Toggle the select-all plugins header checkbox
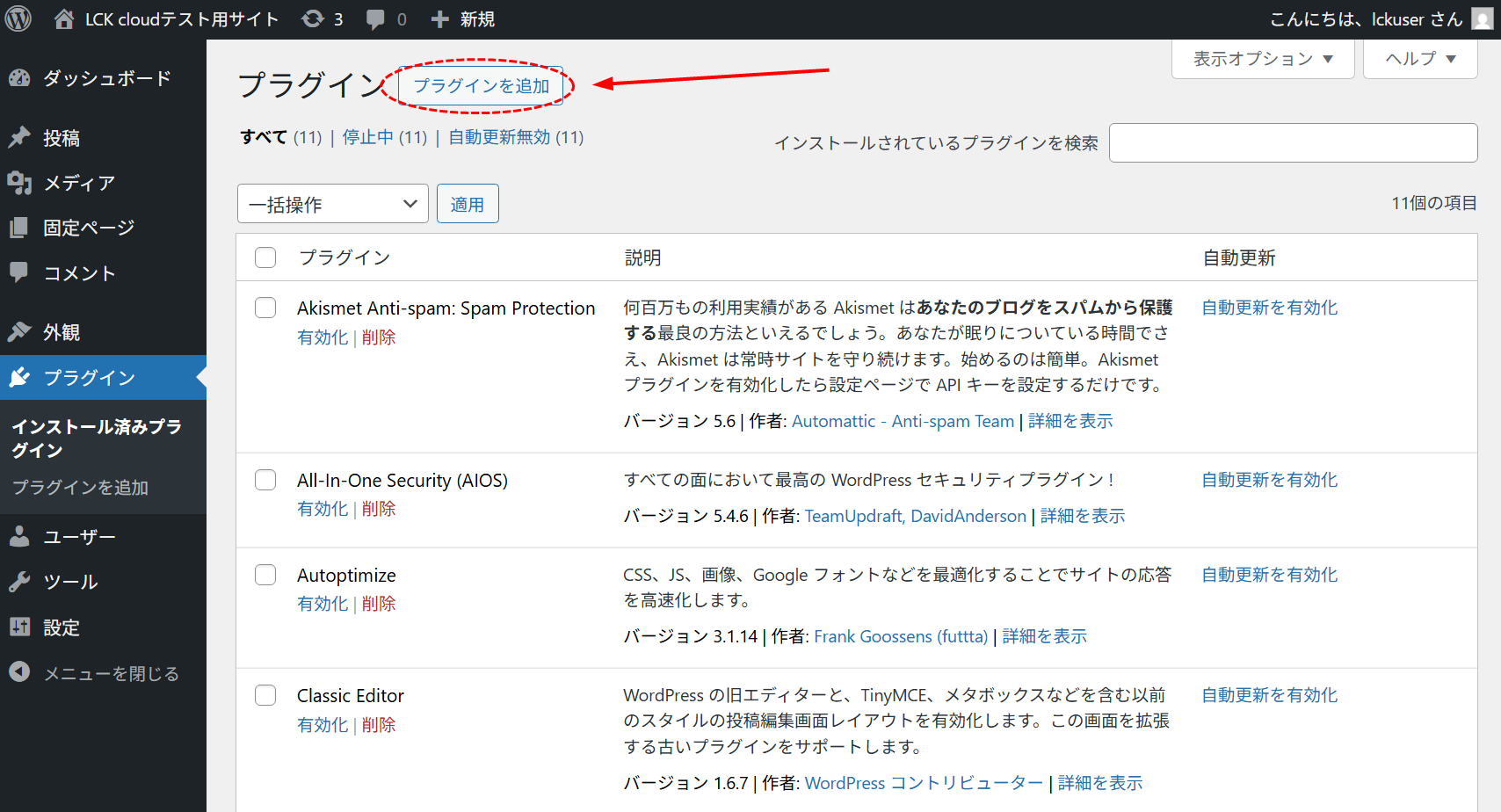 click(265, 257)
